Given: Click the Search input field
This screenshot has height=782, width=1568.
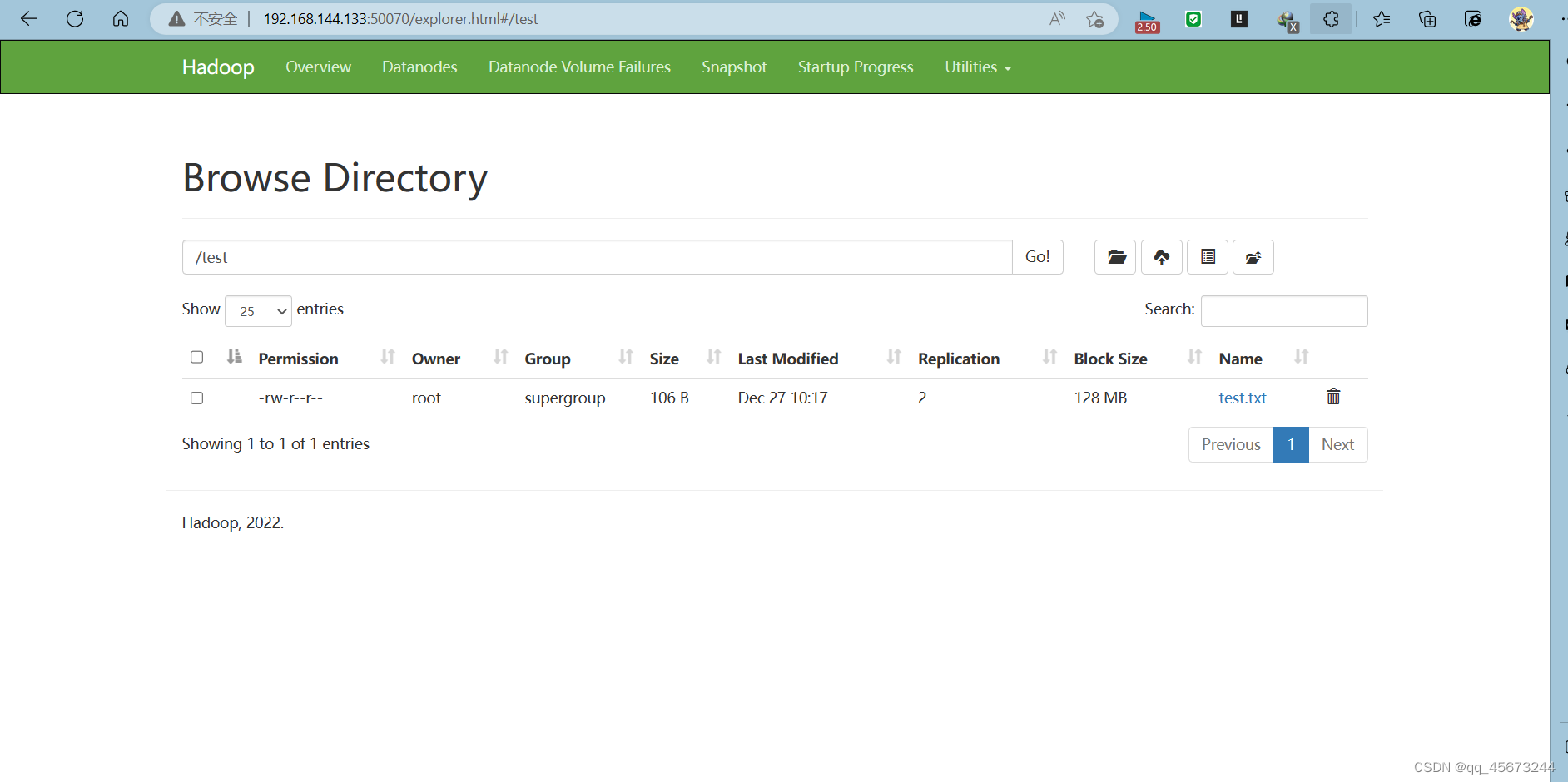Looking at the screenshot, I should (x=1284, y=310).
